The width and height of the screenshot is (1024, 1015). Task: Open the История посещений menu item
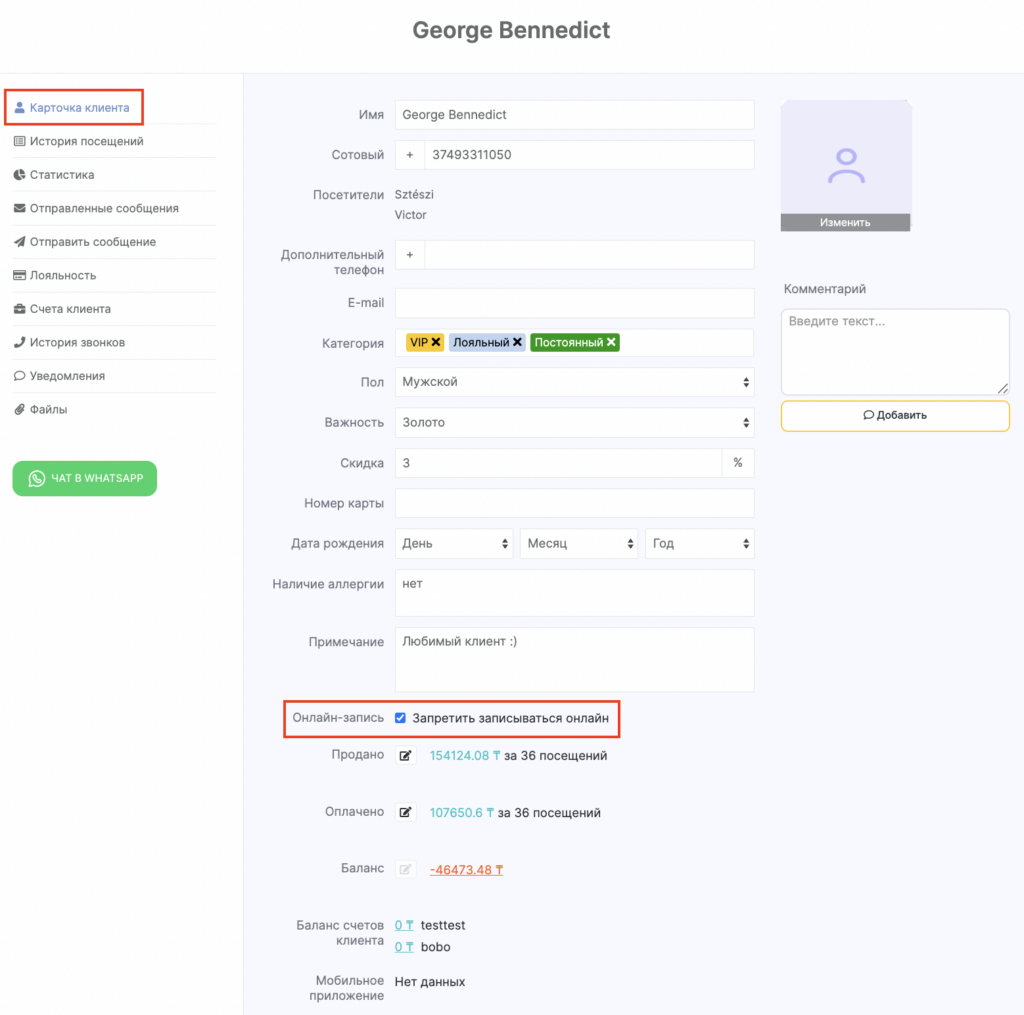pyautogui.click(x=86, y=141)
